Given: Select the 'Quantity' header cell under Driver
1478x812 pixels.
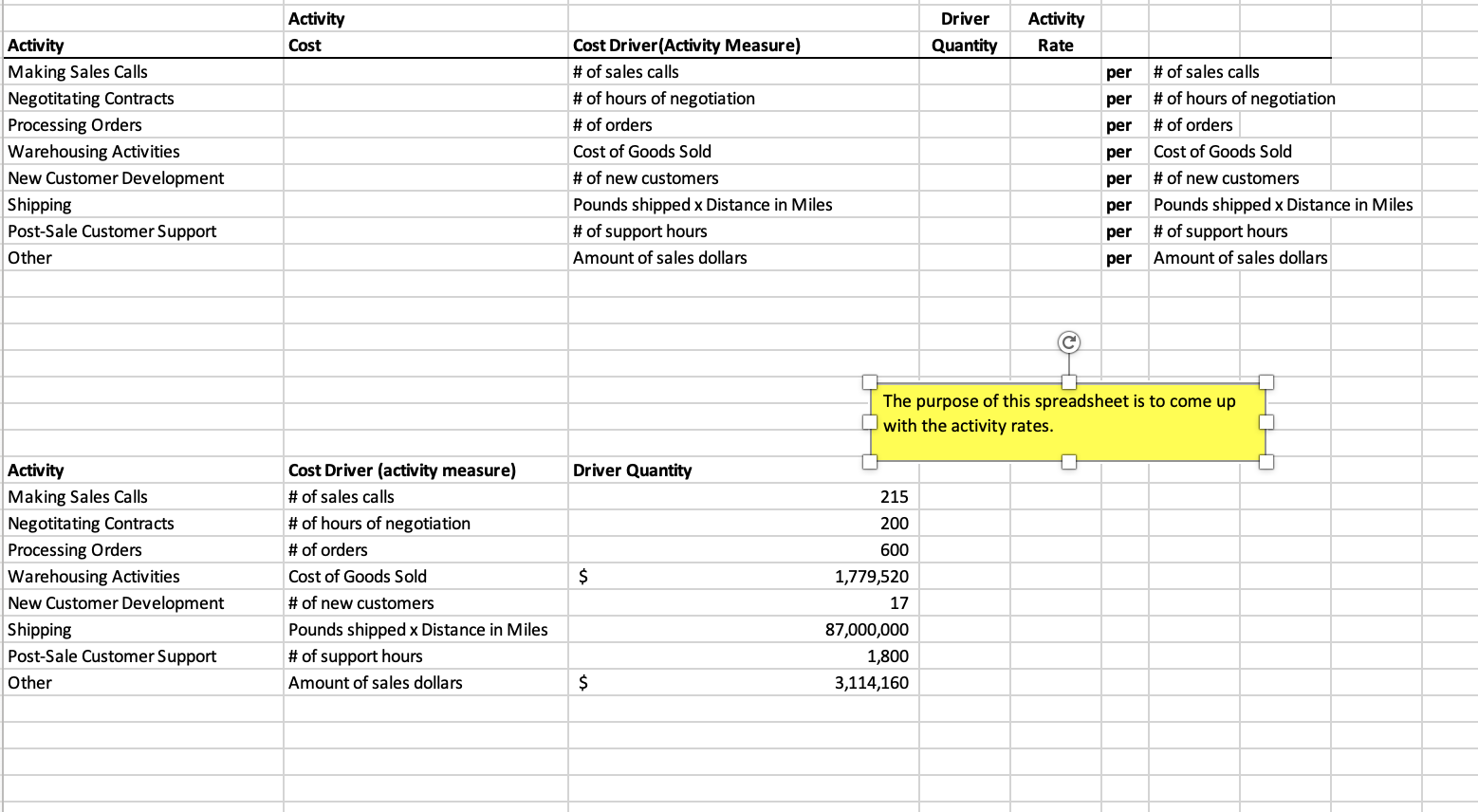Looking at the screenshot, I should point(964,45).
